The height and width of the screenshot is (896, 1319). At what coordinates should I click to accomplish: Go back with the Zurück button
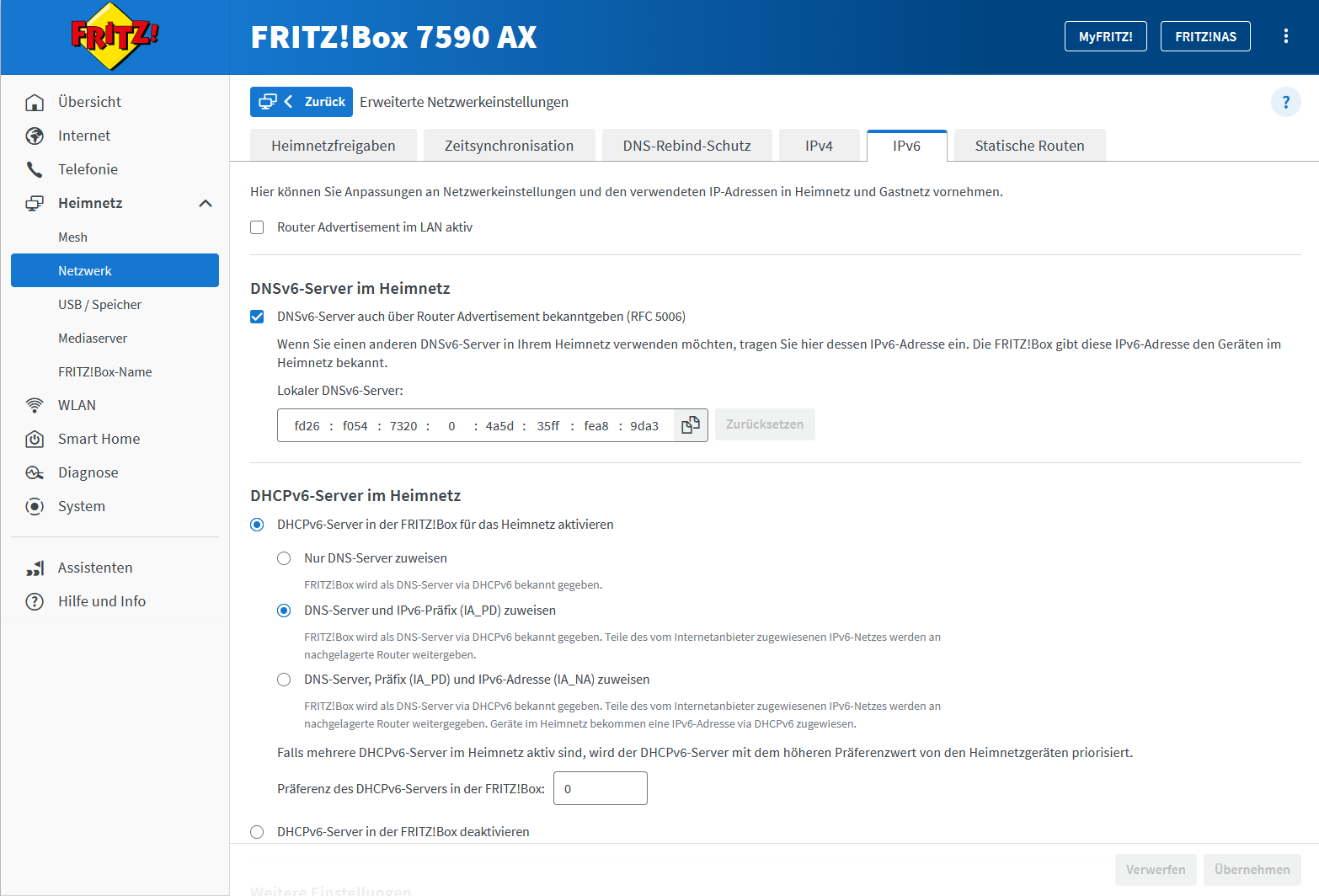[302, 102]
